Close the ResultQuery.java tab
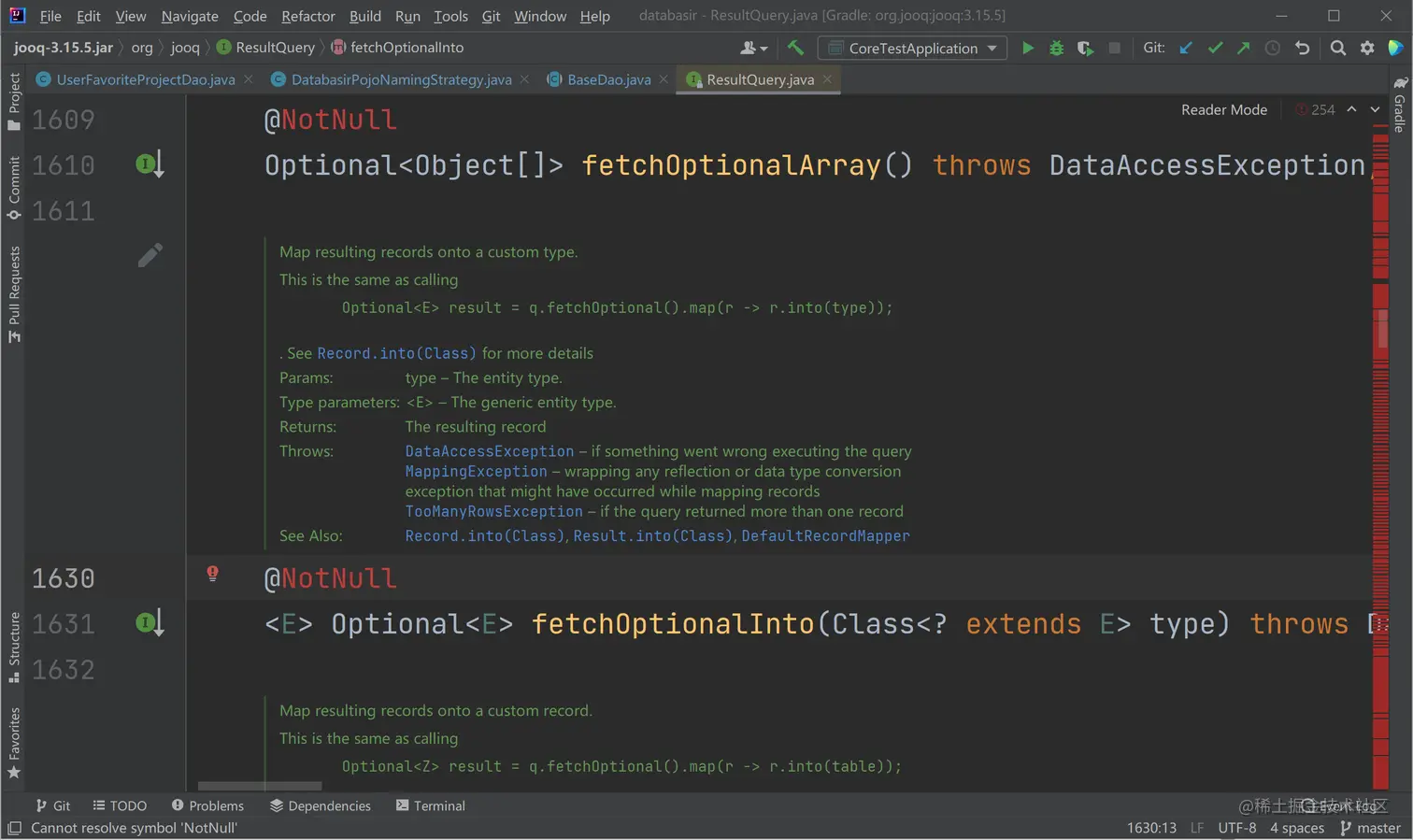 [827, 79]
